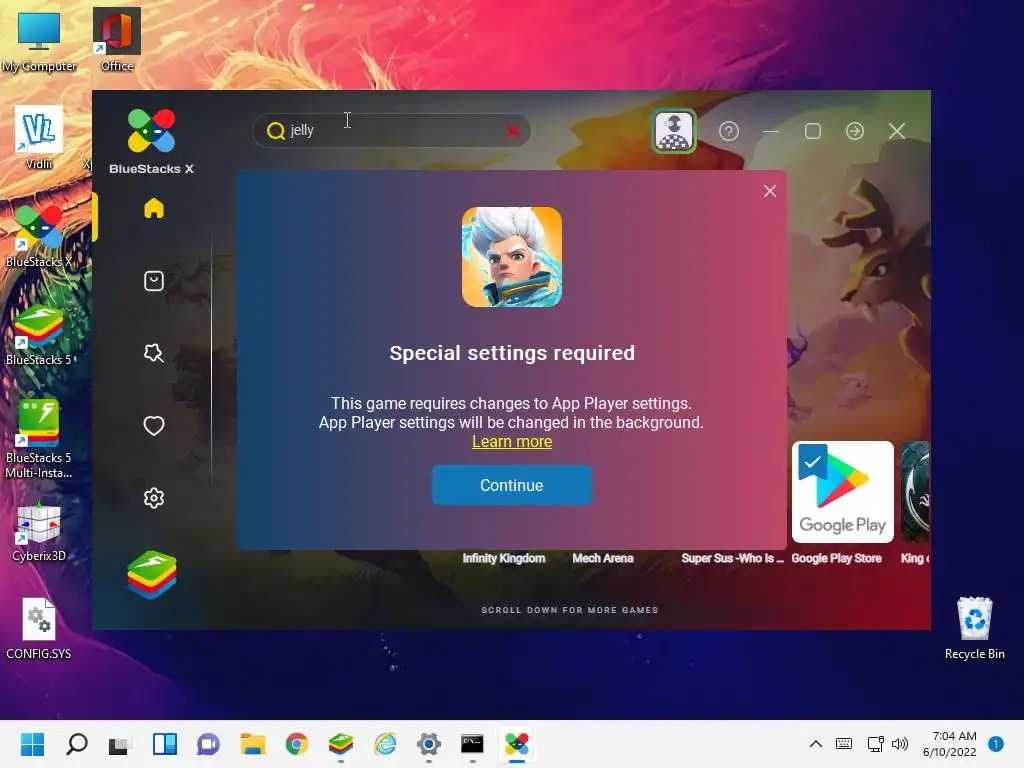
Task: Switch to BlueStacks 5 on the taskbar
Action: pos(341,744)
